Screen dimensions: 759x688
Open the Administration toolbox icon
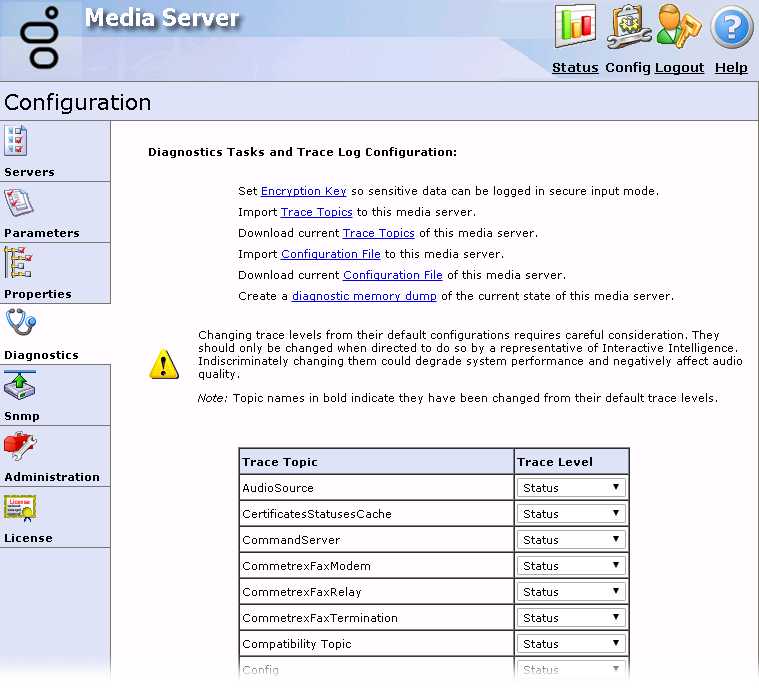click(x=19, y=446)
